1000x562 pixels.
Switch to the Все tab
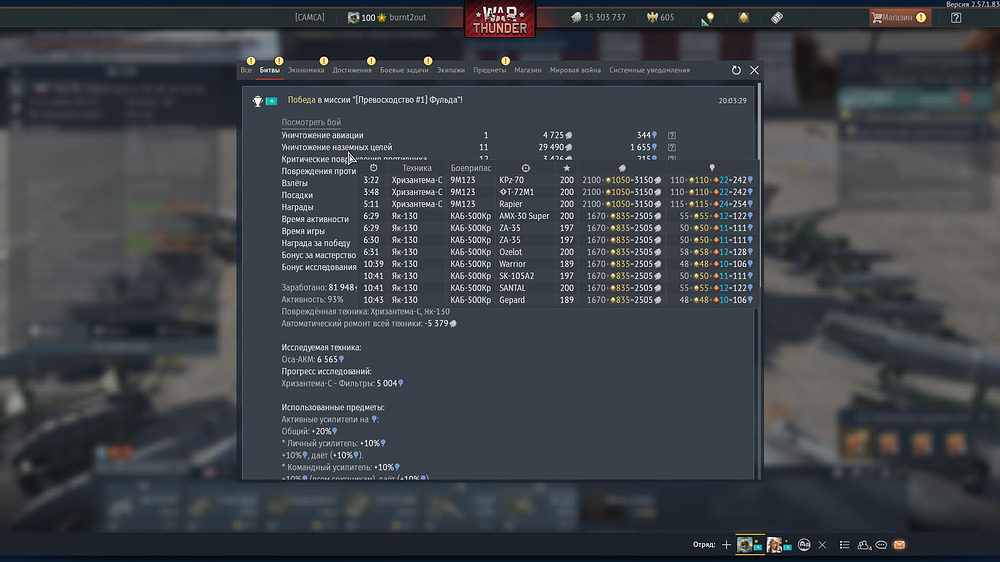246,70
